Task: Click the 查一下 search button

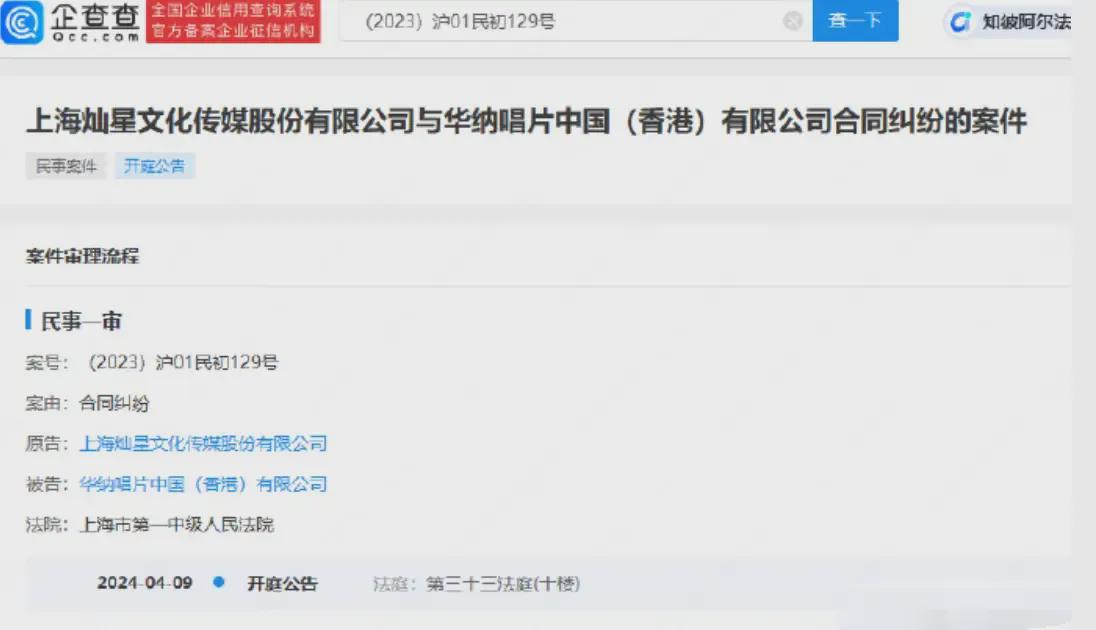Action: (x=855, y=21)
